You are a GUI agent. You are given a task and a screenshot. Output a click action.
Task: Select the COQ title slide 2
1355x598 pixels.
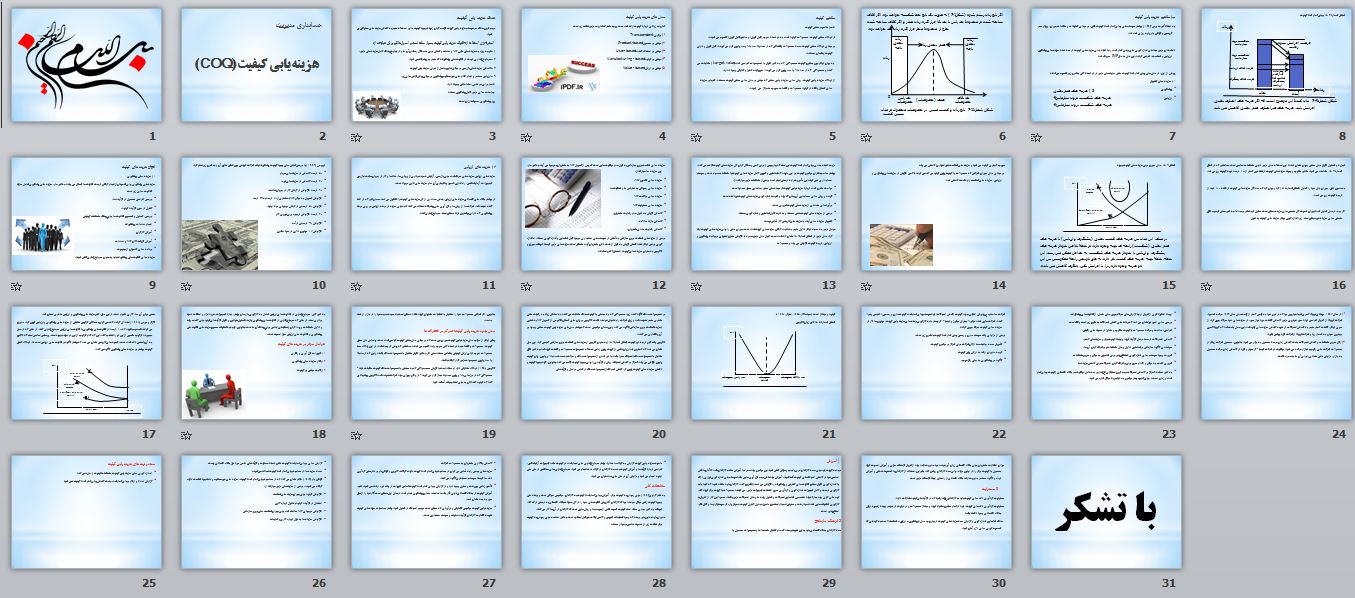[256, 65]
